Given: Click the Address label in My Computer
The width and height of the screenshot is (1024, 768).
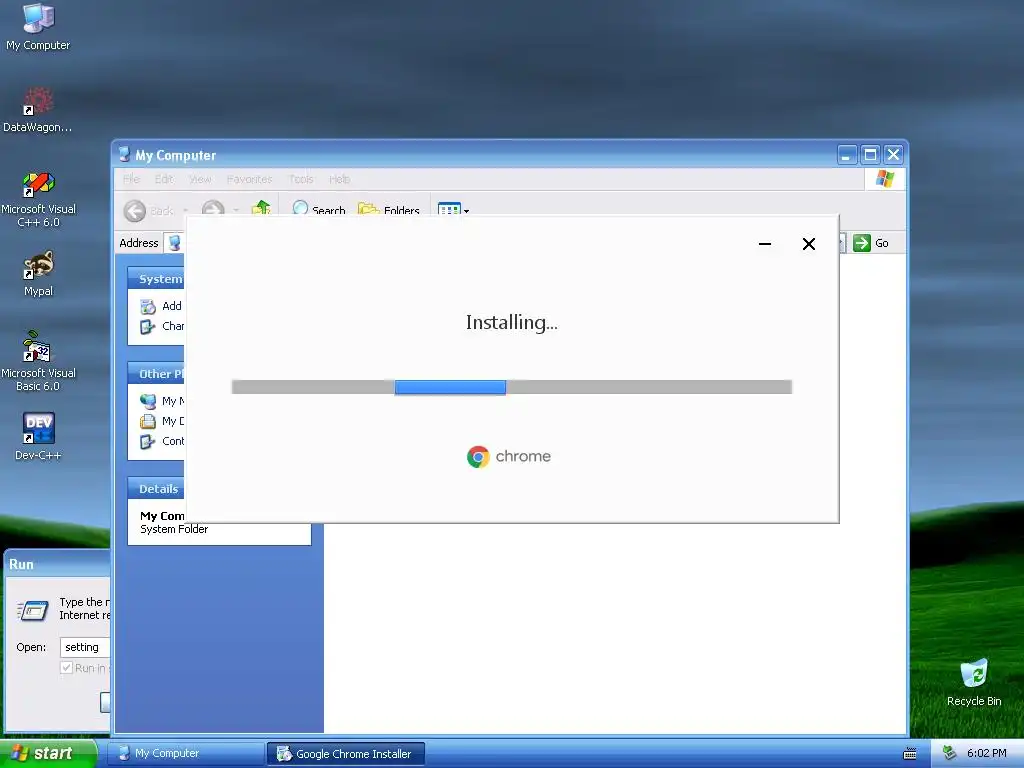Looking at the screenshot, I should (138, 243).
